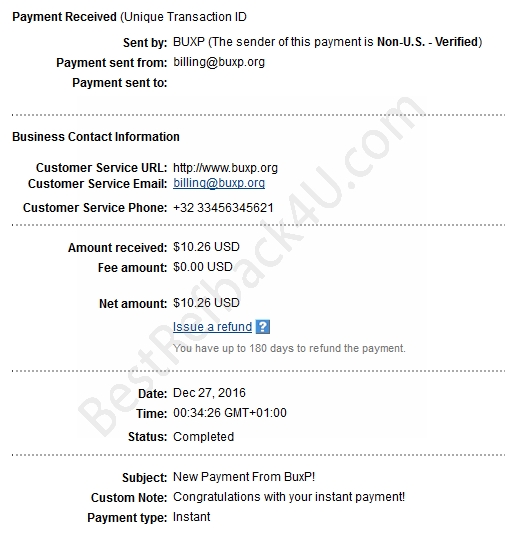Click the Completed status text
Screen dimensions: 505x535
point(203,436)
